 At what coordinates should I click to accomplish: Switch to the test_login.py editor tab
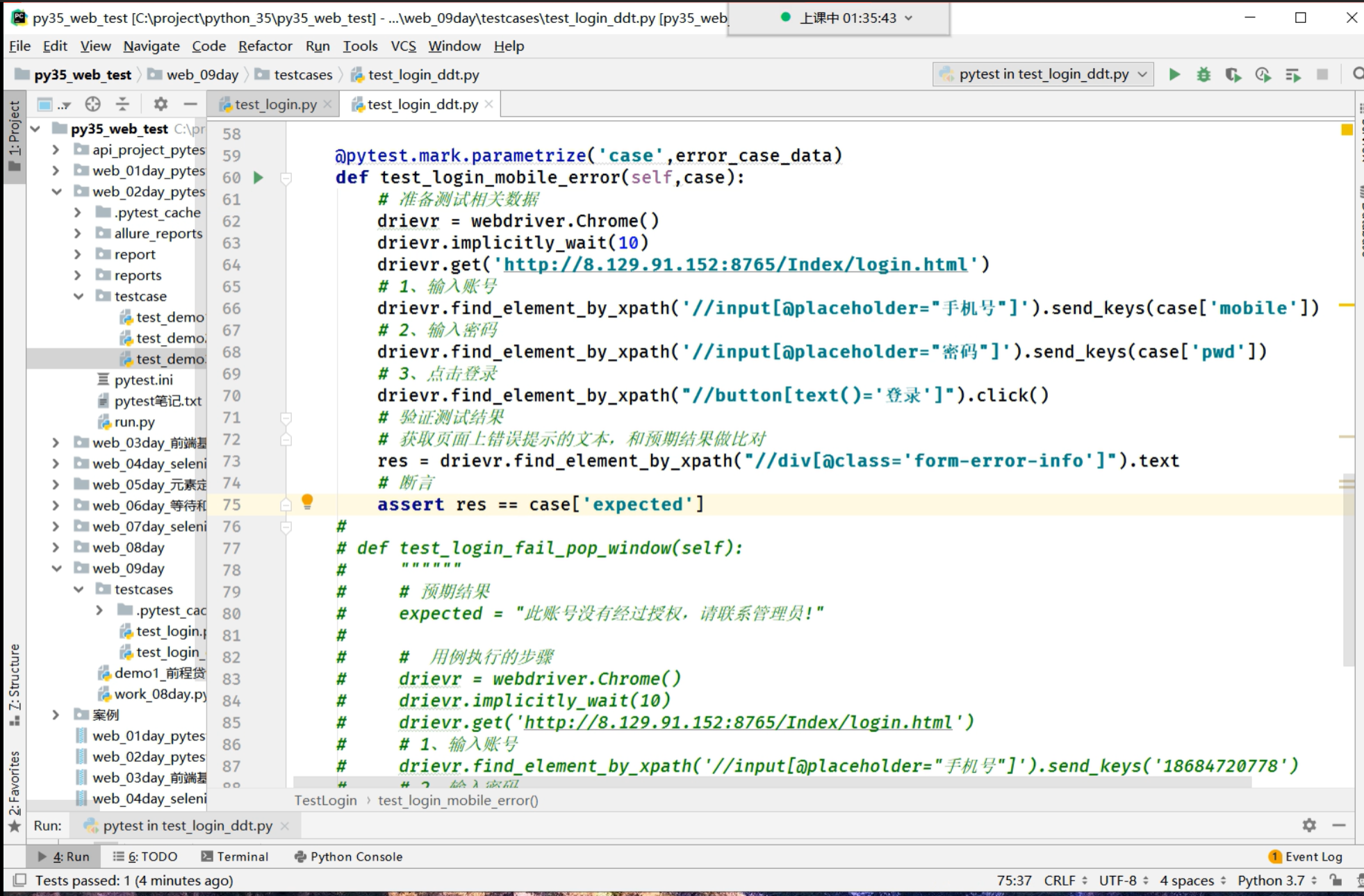pyautogui.click(x=275, y=104)
